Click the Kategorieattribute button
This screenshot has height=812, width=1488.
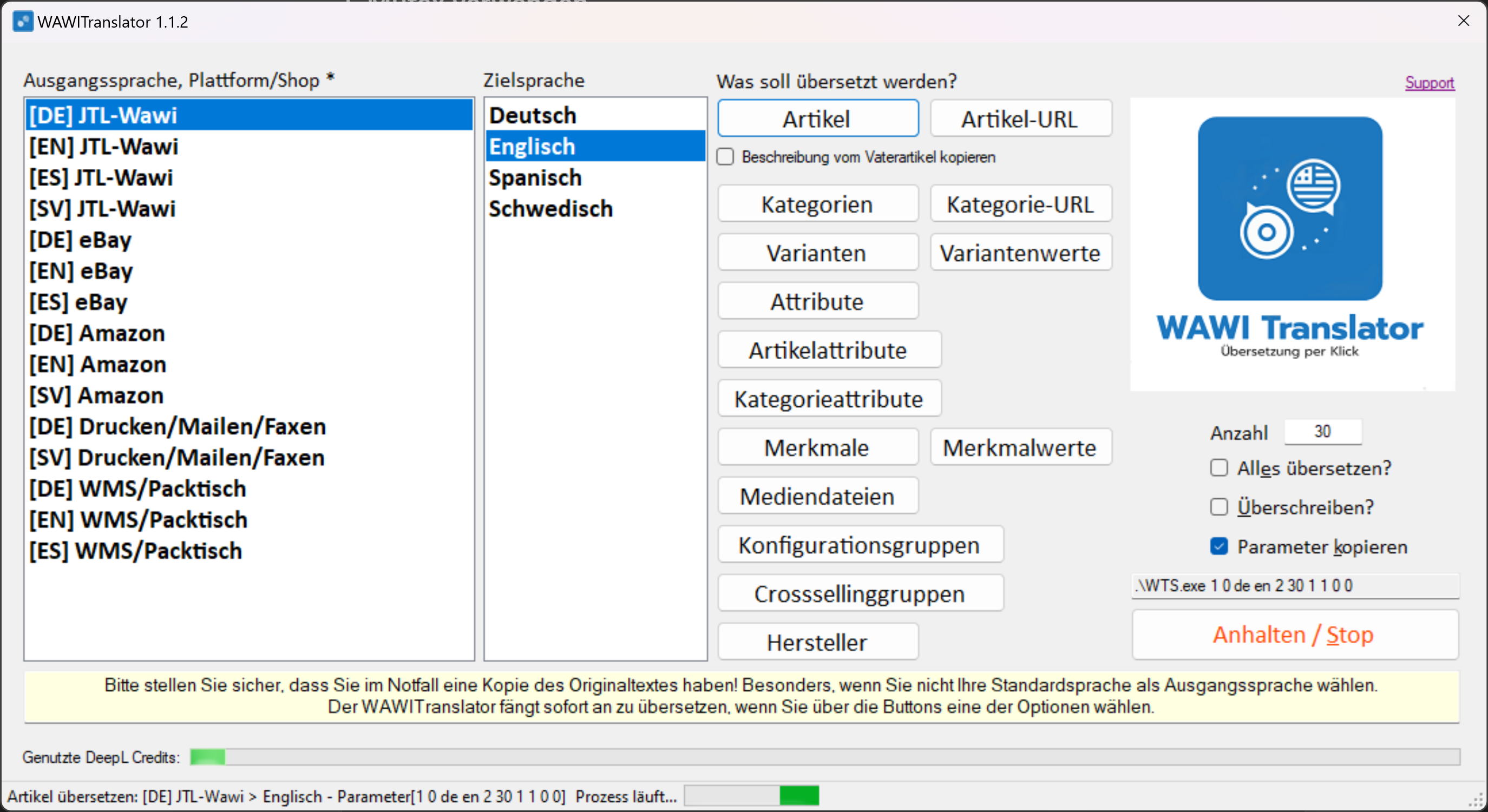click(829, 399)
